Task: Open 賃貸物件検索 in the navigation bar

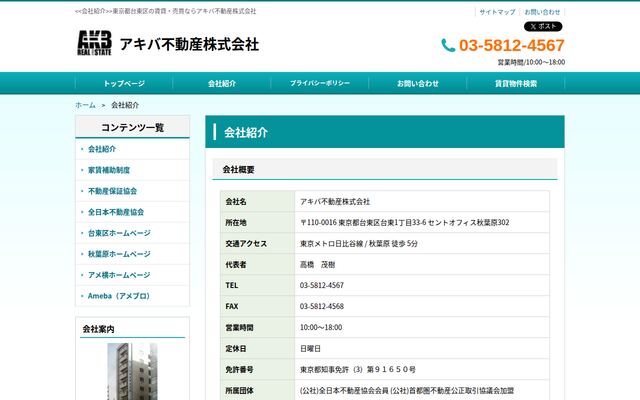Action: (x=516, y=83)
